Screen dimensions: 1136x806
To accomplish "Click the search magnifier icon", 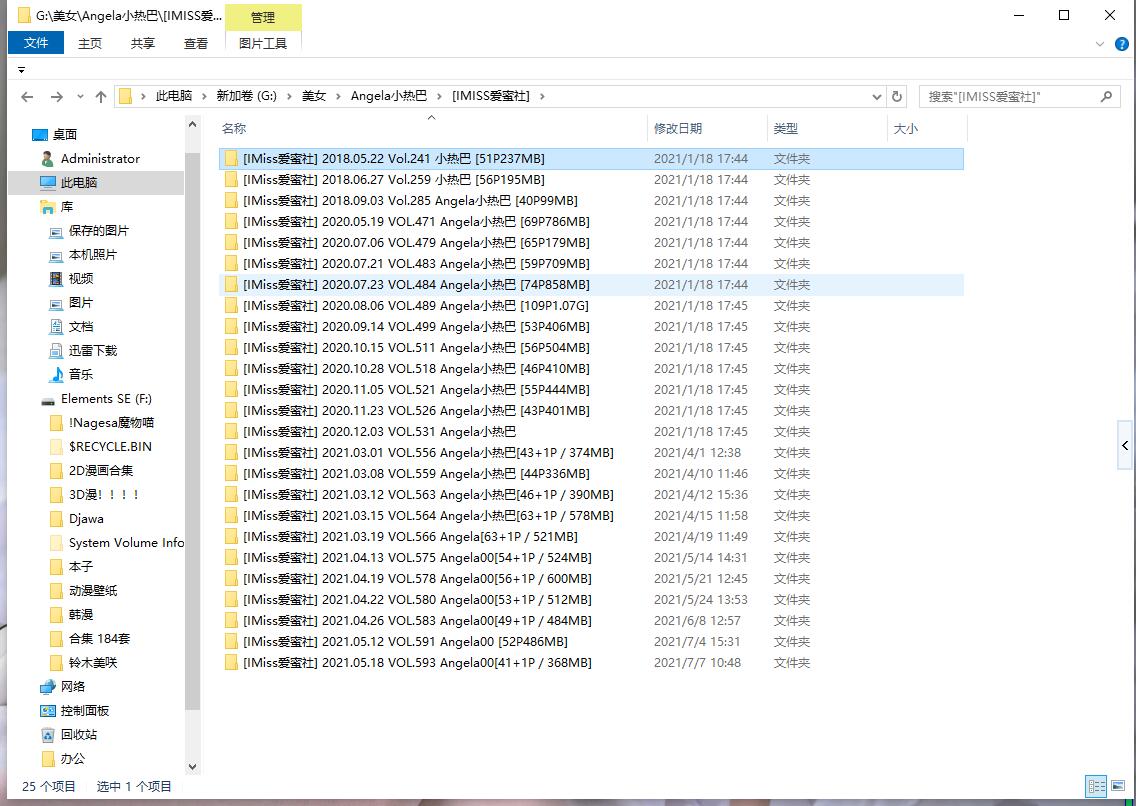I will pos(1106,97).
